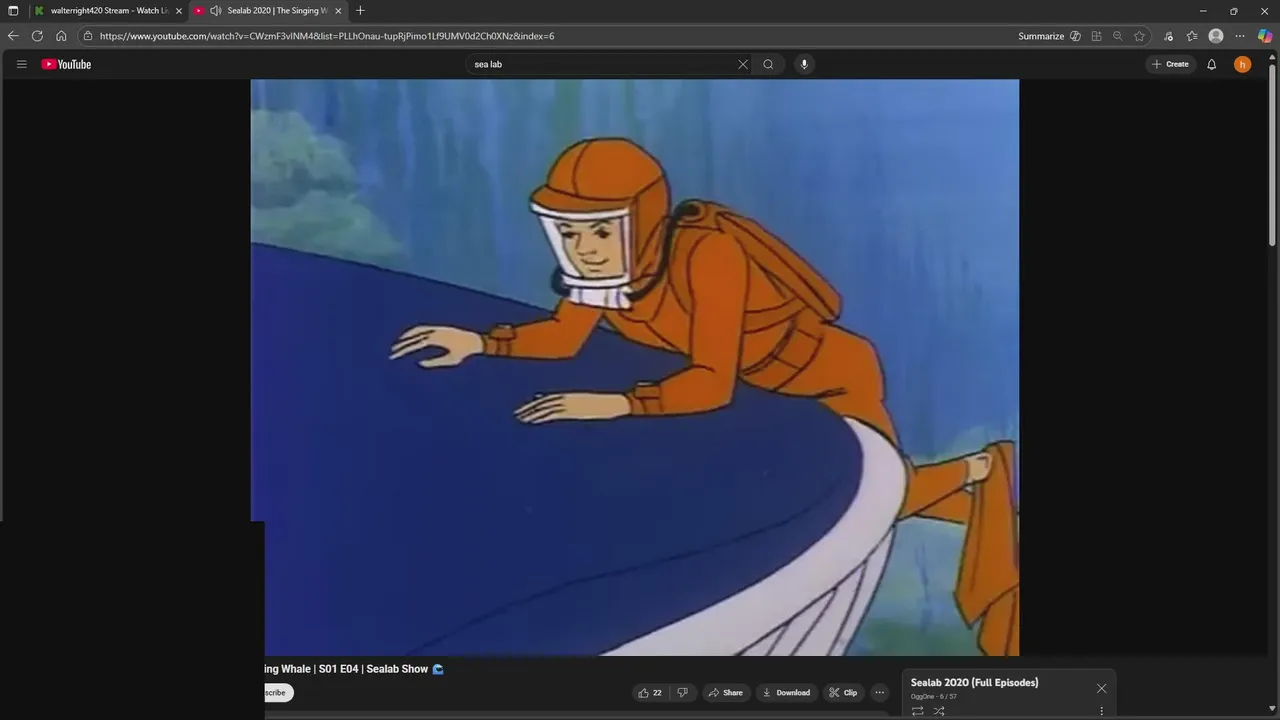1280x720 pixels.
Task: Go to the YouTube home logo
Action: [x=66, y=64]
